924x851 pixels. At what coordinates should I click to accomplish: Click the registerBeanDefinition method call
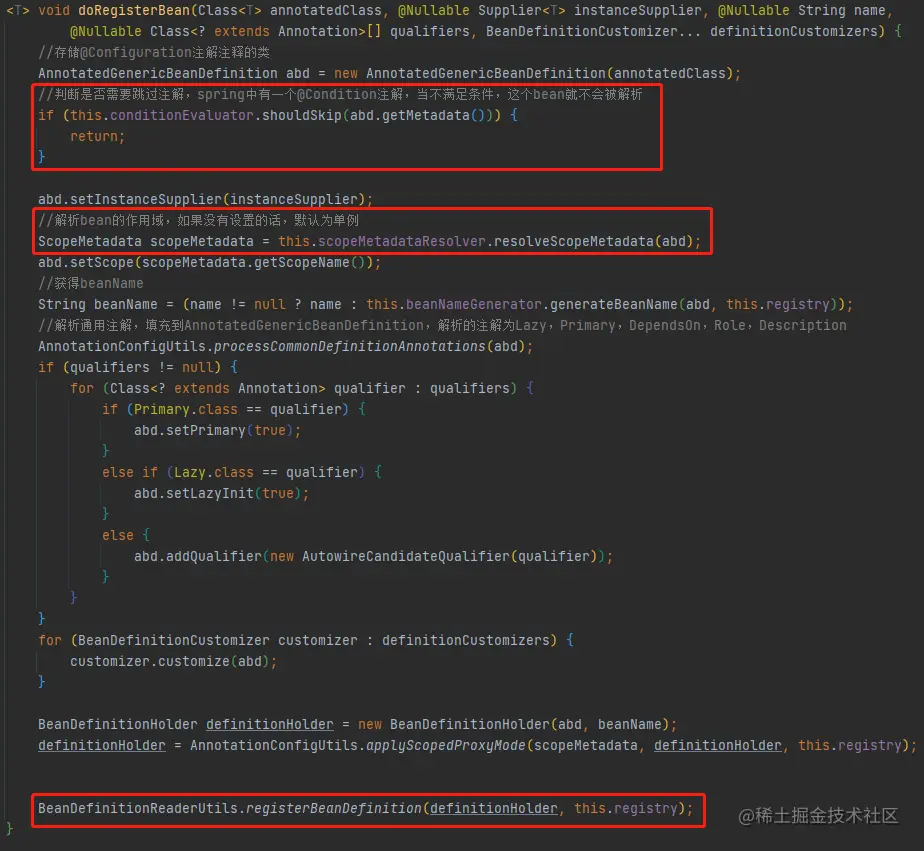coord(334,809)
